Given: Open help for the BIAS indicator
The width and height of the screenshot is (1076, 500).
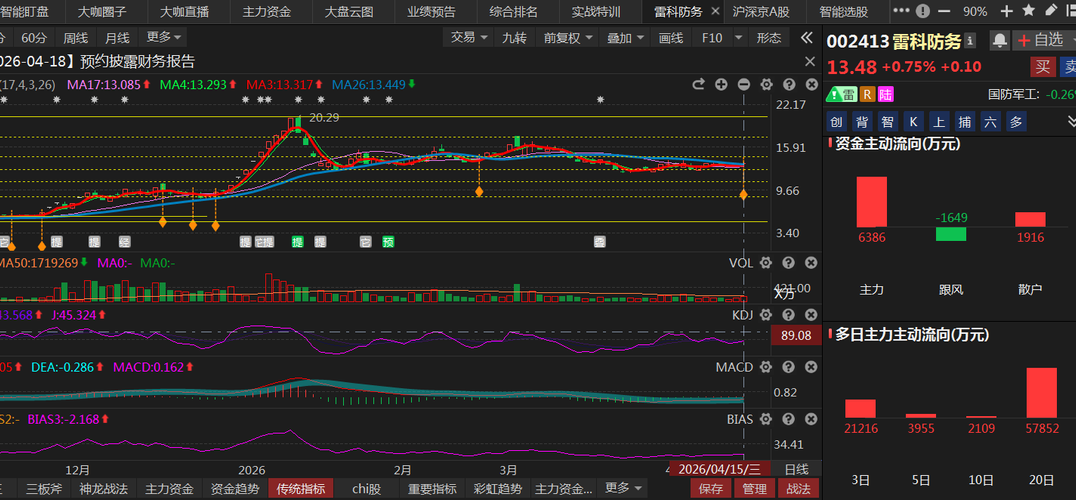Looking at the screenshot, I should (789, 419).
